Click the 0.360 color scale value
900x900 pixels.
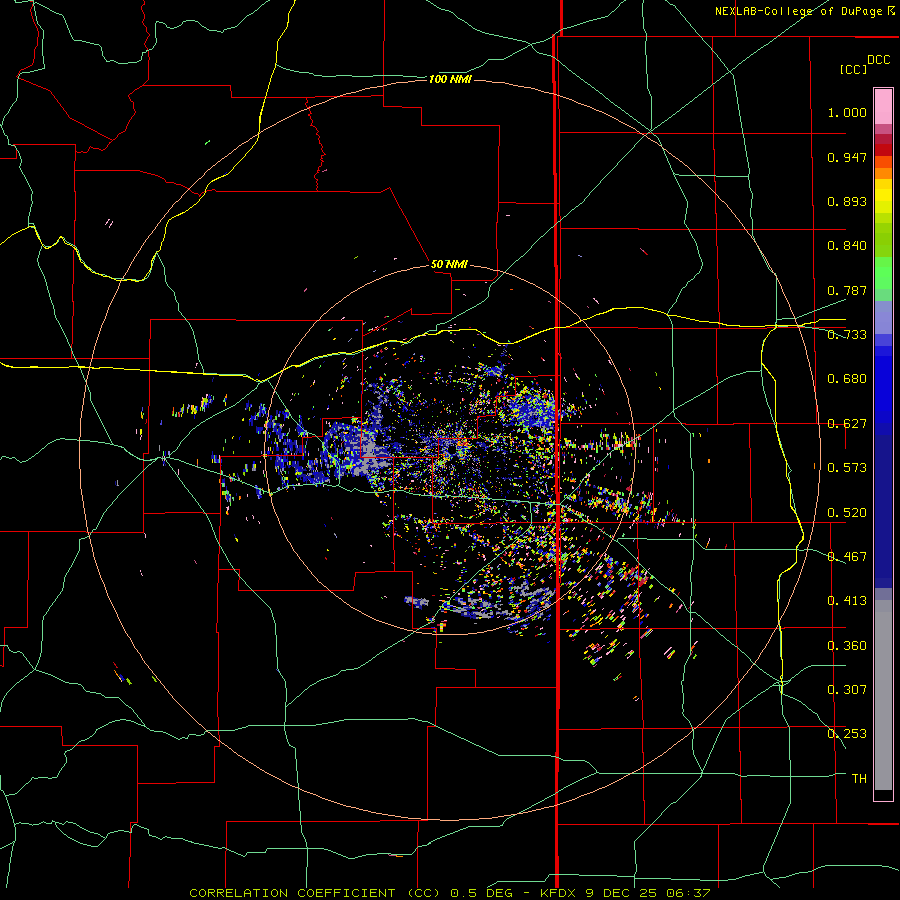tap(847, 646)
